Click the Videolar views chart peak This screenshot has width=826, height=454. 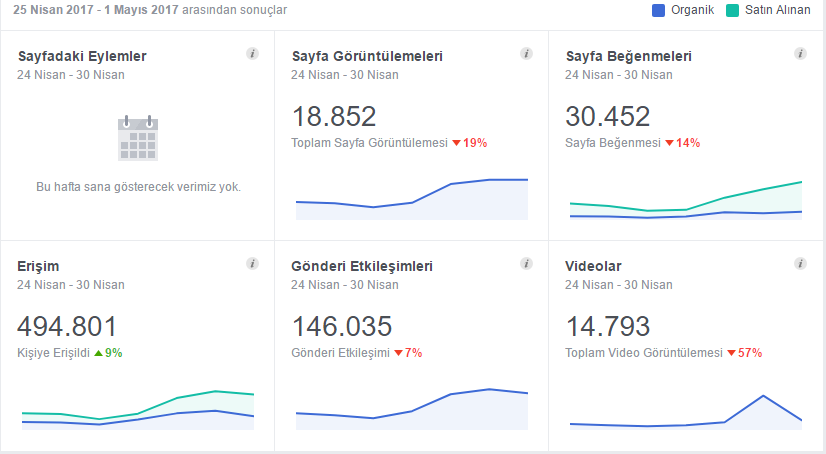tap(763, 396)
